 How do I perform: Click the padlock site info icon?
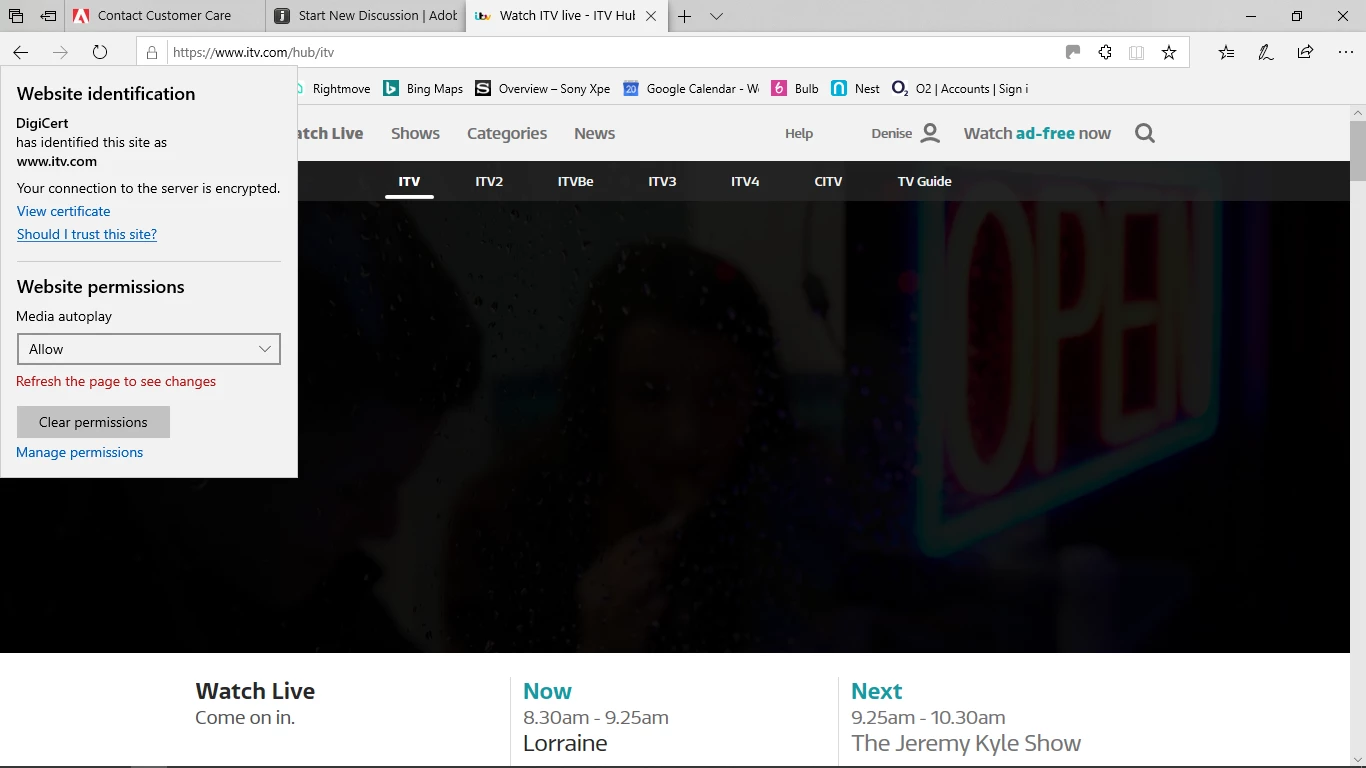pyautogui.click(x=153, y=53)
